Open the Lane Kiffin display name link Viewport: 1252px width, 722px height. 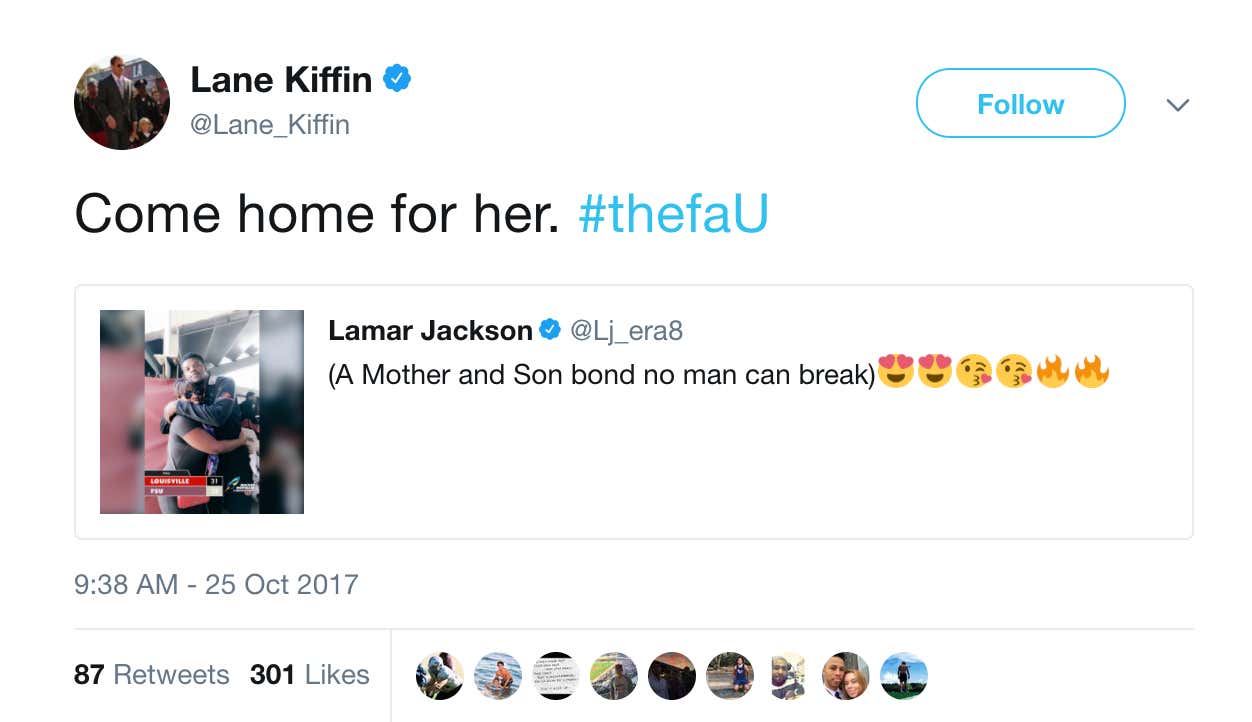[281, 80]
